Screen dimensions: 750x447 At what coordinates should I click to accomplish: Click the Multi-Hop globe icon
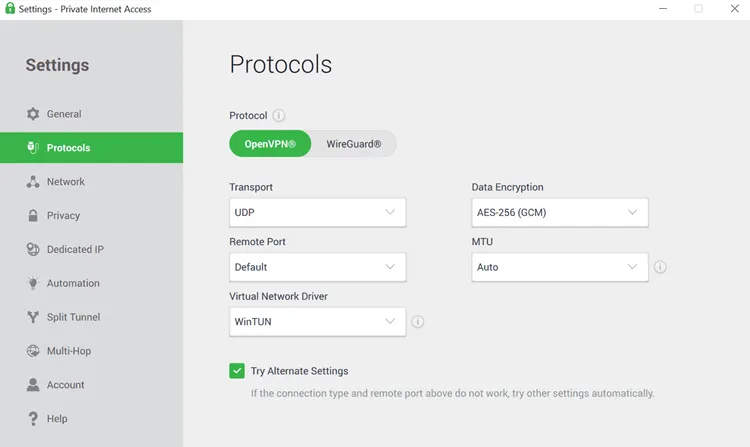tap(33, 351)
